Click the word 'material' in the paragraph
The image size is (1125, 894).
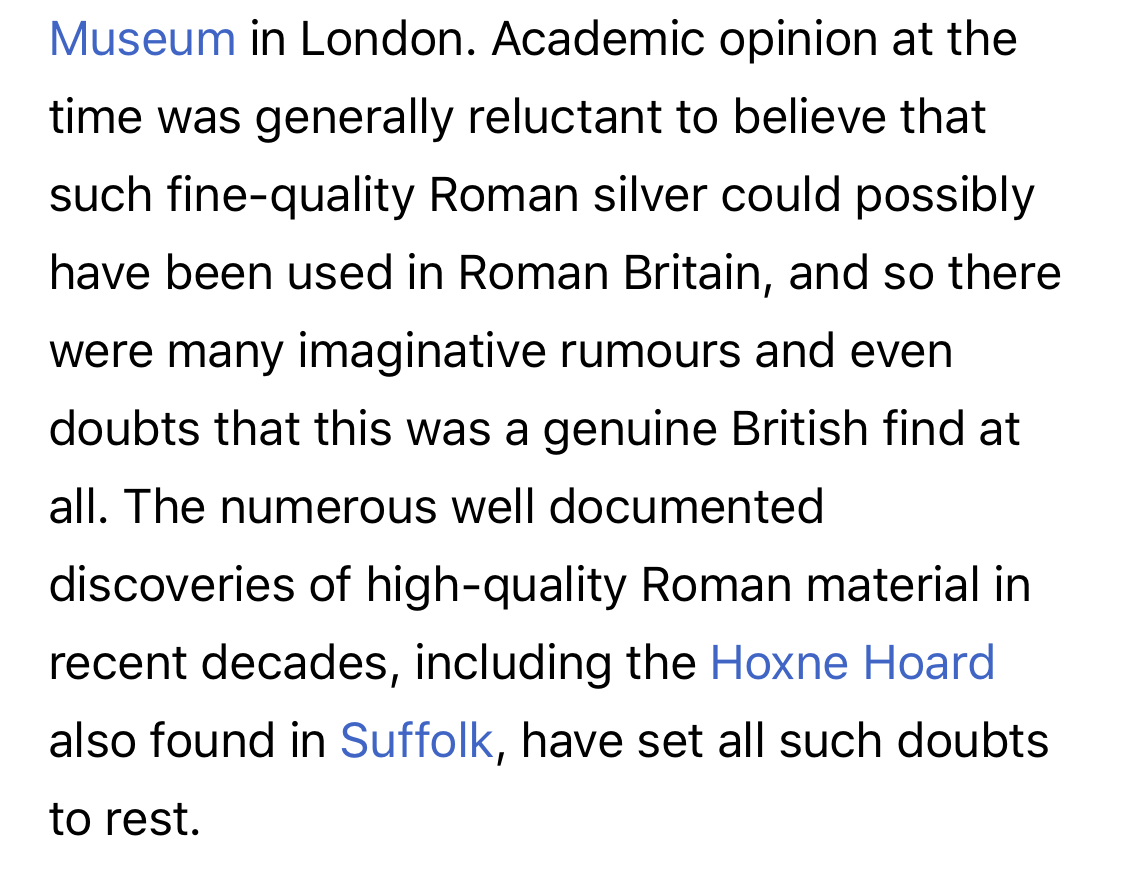pos(893,584)
